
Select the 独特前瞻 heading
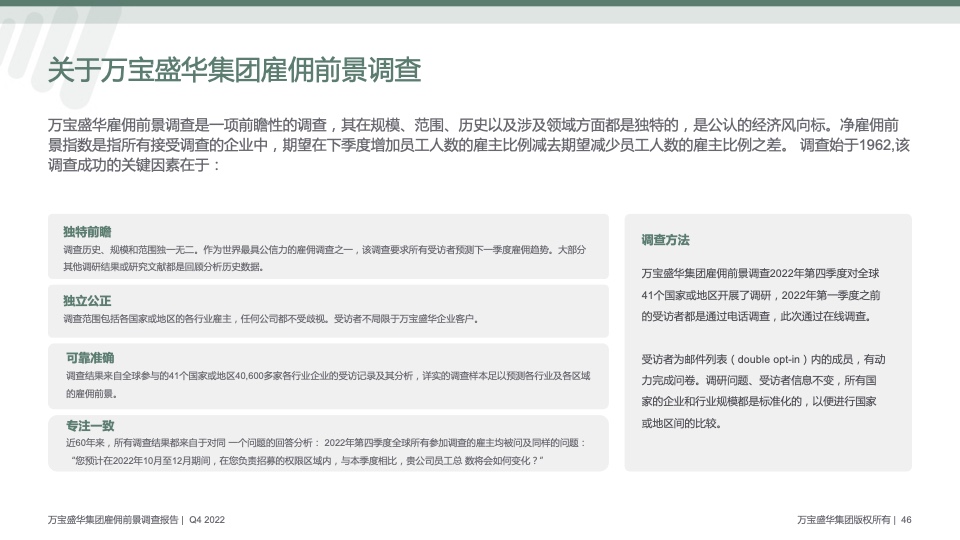click(x=87, y=231)
